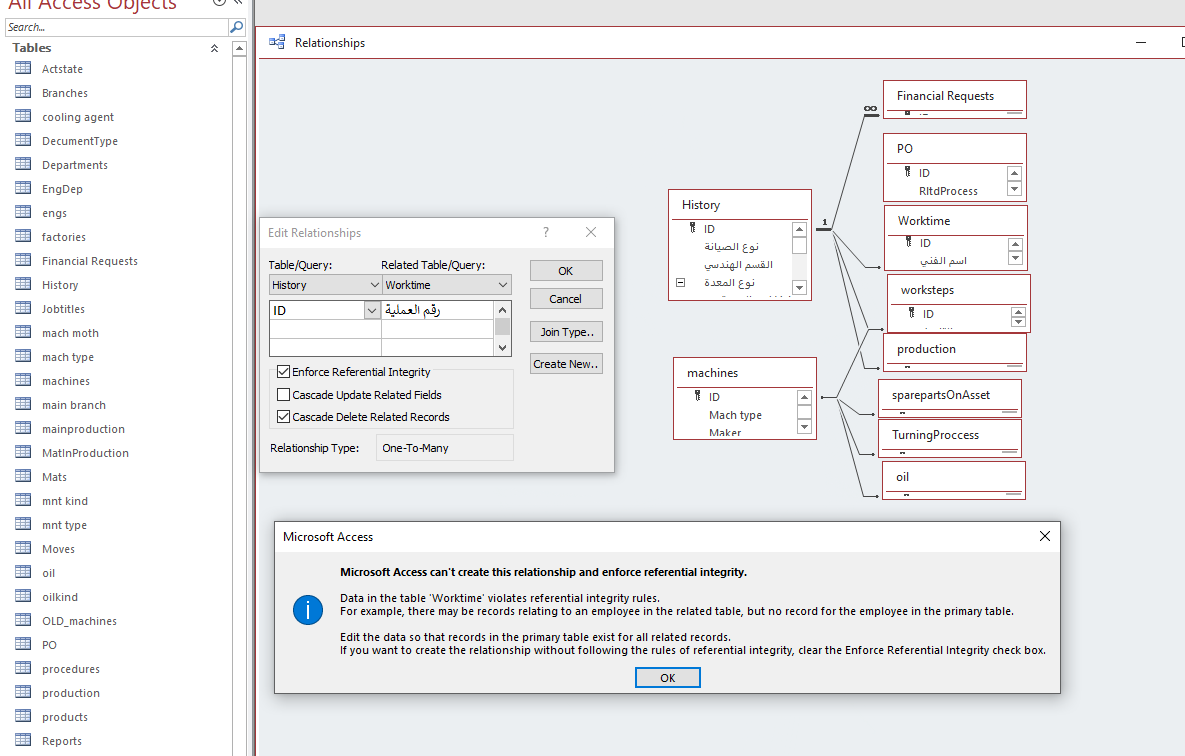This screenshot has height=756, width=1185.
Task: Collapse the Tables group in navigation pane
Action: click(x=214, y=48)
